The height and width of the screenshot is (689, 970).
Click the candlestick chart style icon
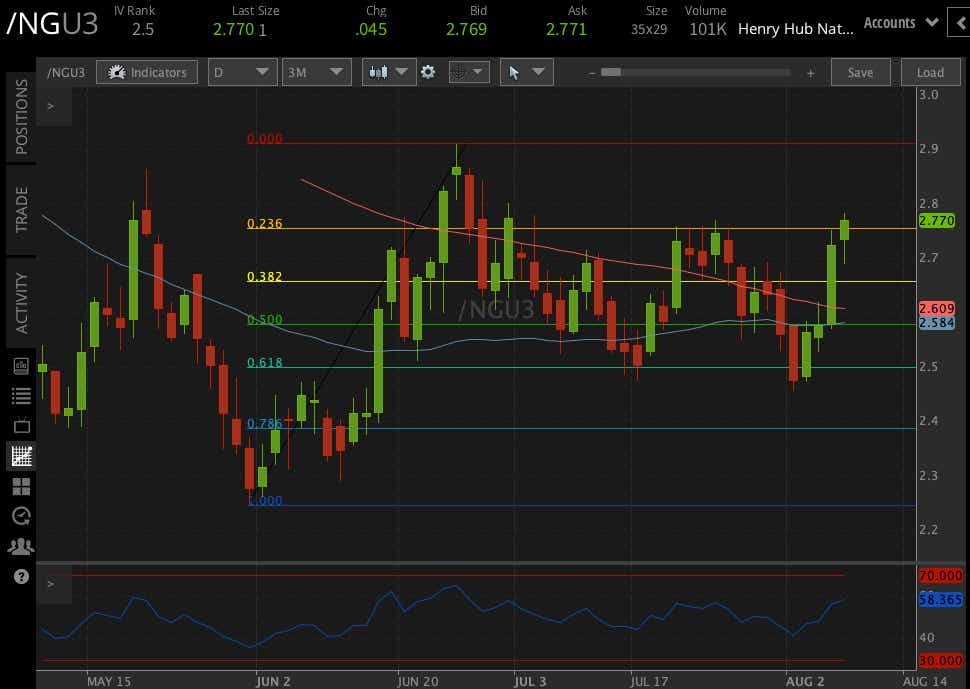coord(378,72)
